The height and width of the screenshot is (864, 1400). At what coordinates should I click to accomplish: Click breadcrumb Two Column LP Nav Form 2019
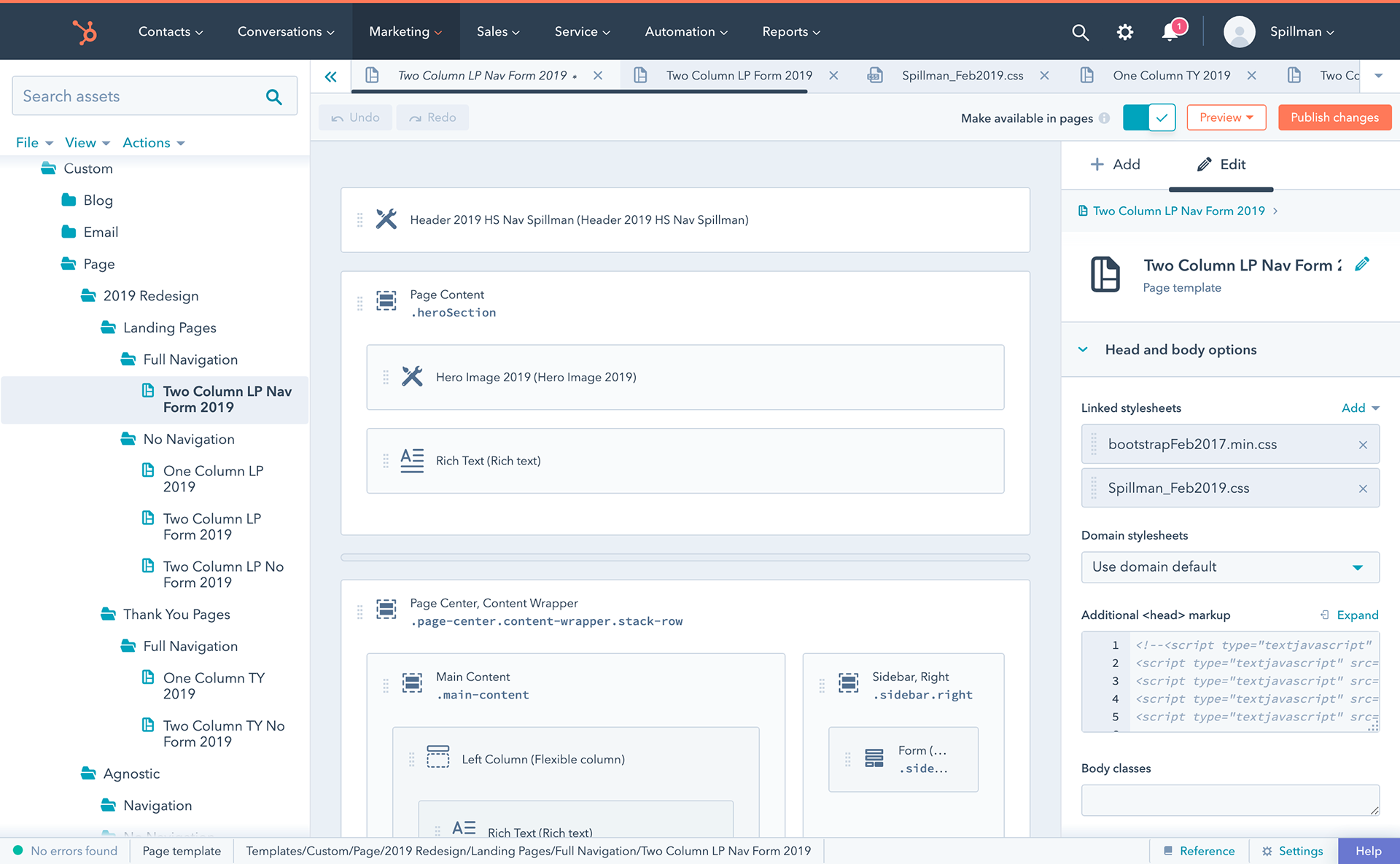[1178, 211]
